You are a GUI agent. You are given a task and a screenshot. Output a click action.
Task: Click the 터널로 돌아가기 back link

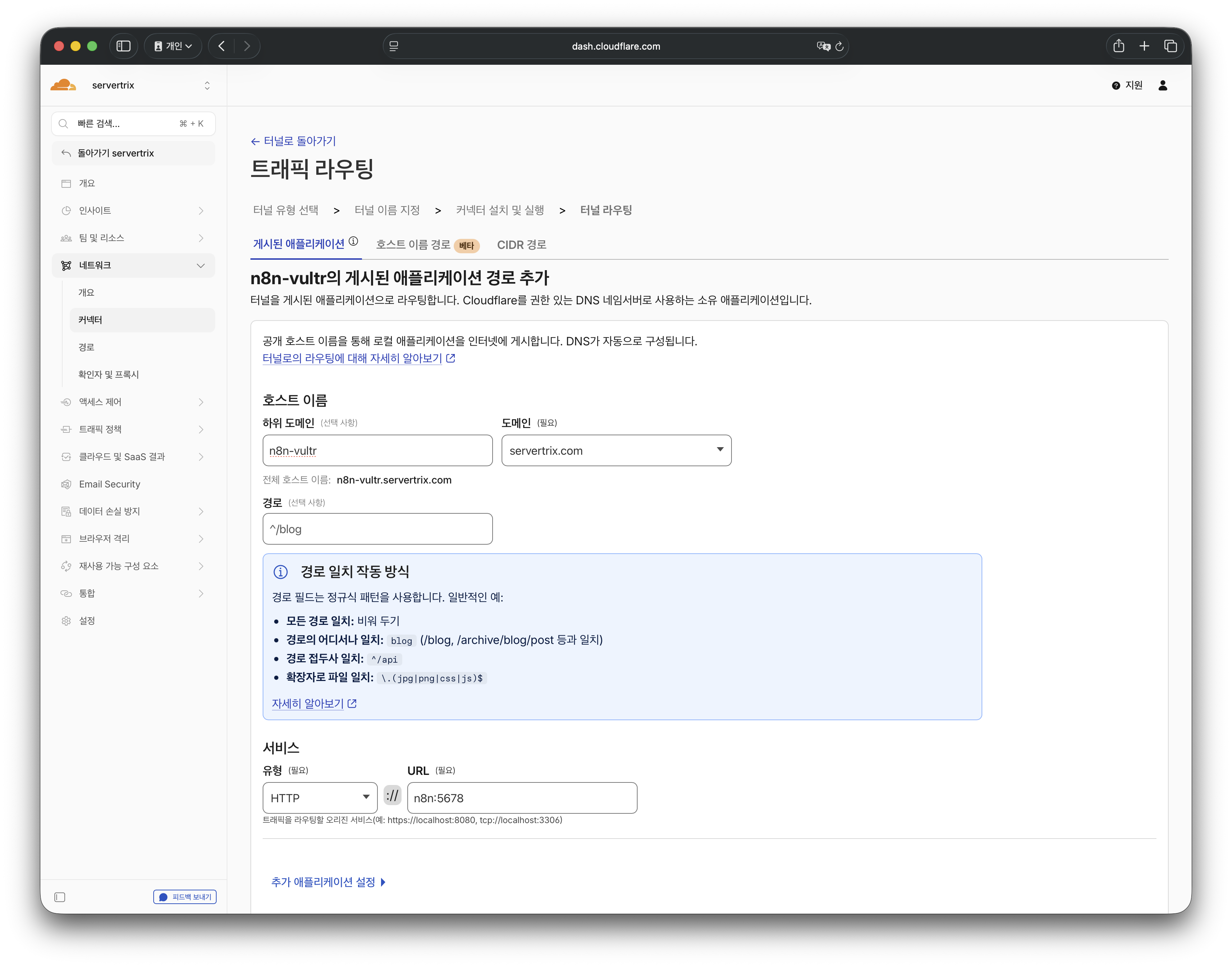[293, 141]
